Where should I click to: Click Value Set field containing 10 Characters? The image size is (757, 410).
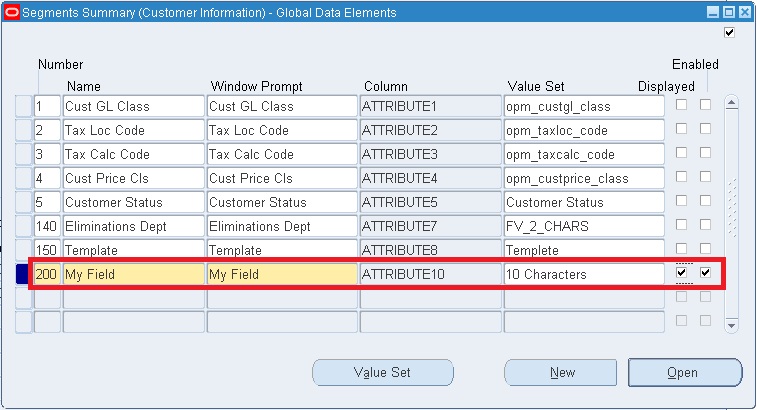pos(583,274)
